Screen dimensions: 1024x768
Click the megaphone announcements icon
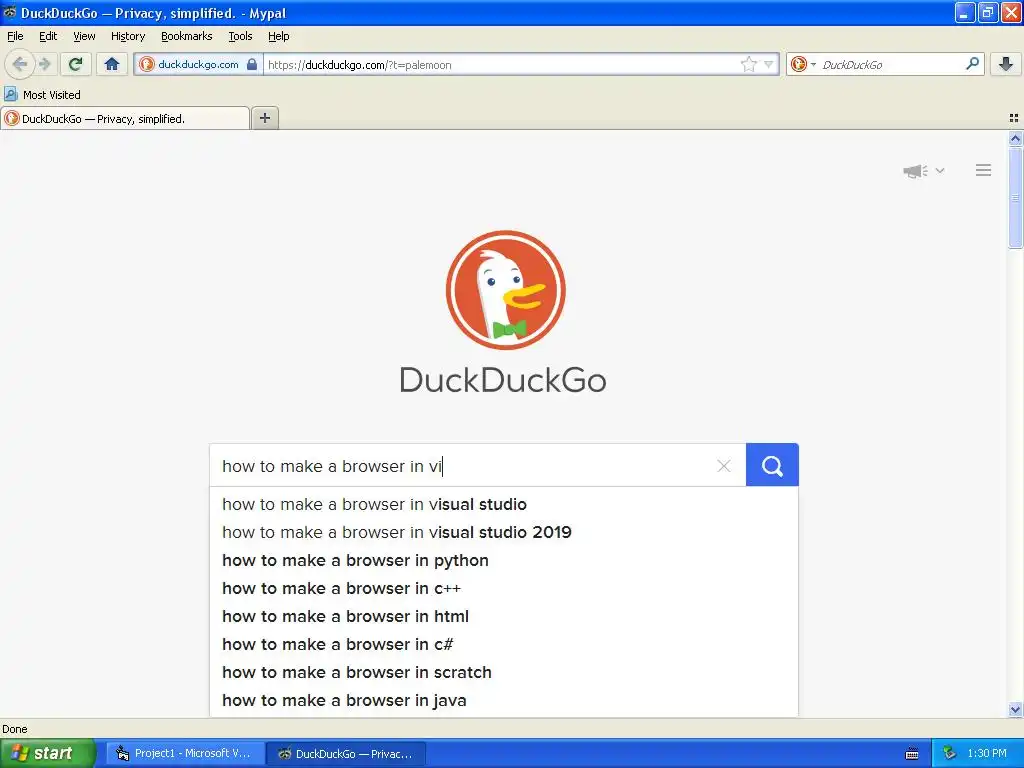[x=915, y=171]
